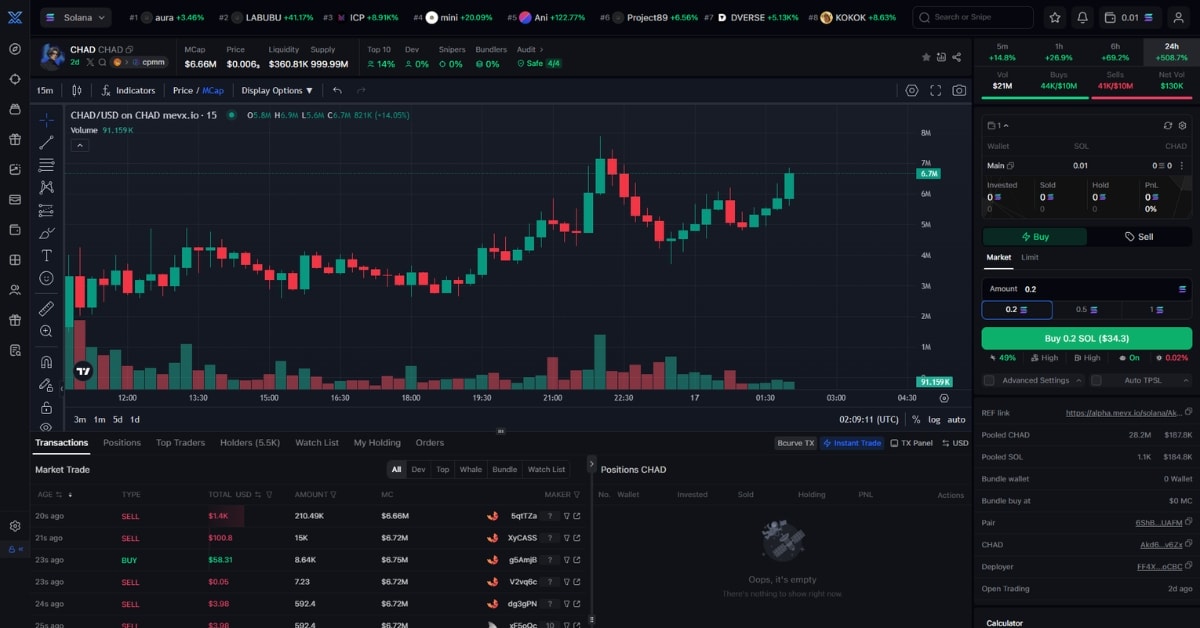Enable the Advanced Settings checkbox

989,381
